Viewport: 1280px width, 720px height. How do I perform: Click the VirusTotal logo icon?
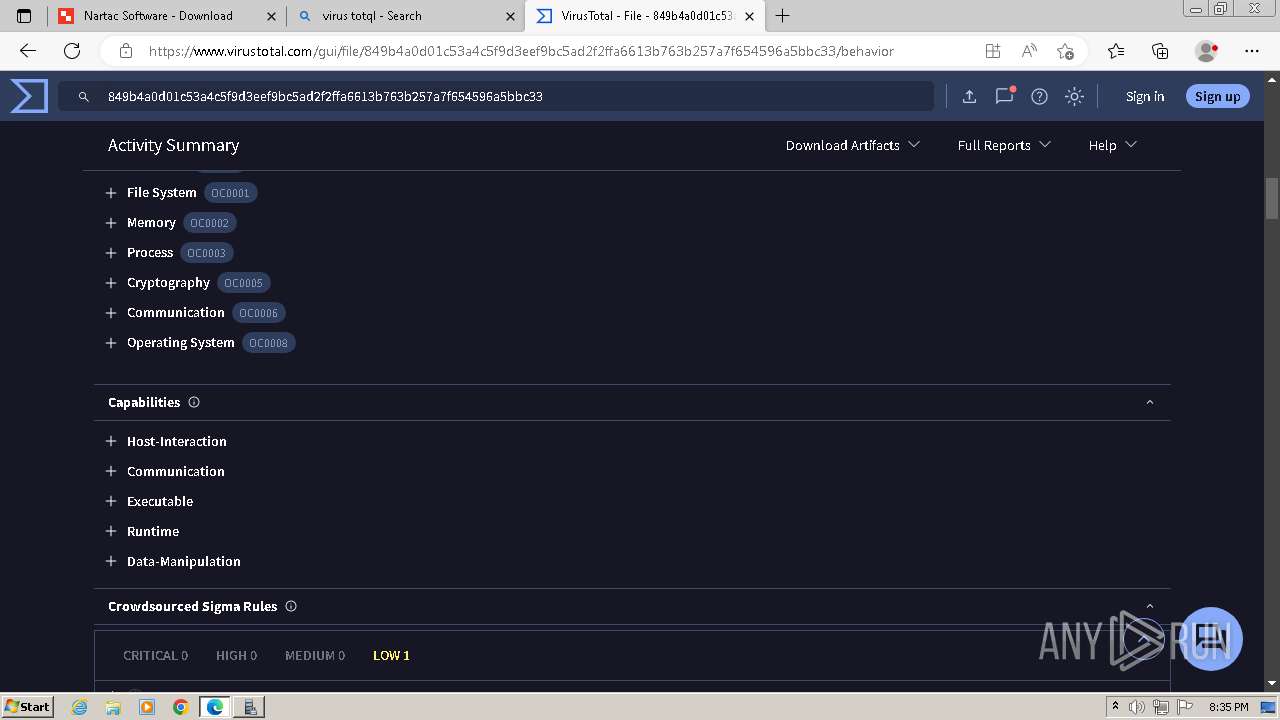click(x=29, y=96)
